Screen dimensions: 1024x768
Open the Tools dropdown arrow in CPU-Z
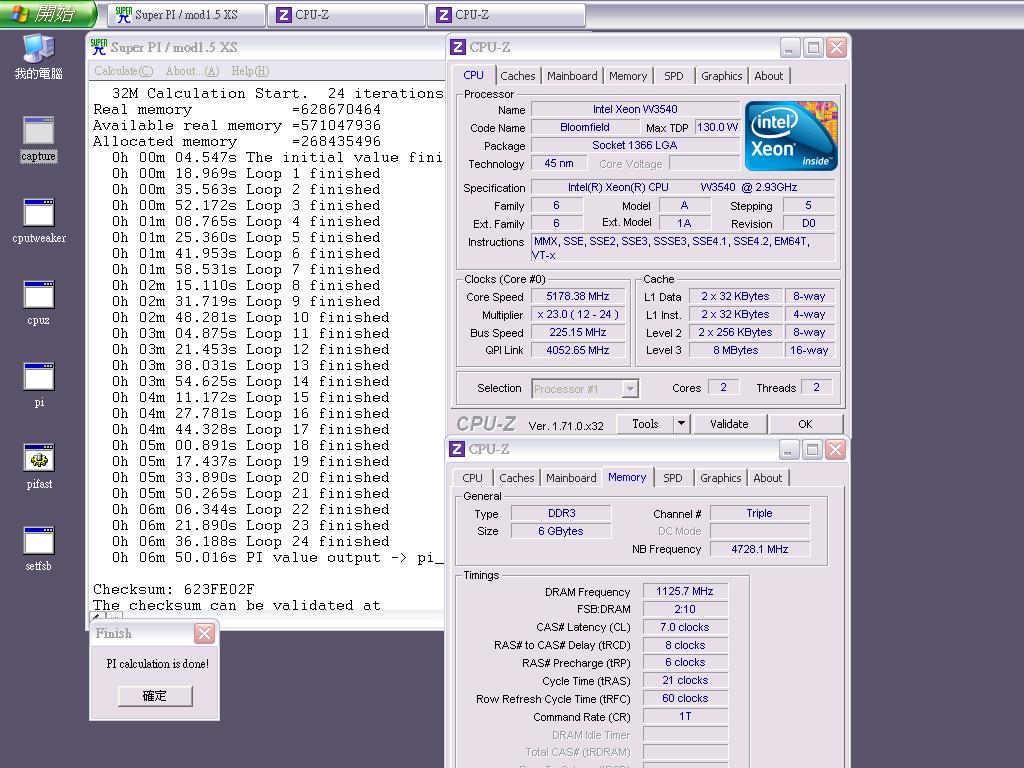680,424
